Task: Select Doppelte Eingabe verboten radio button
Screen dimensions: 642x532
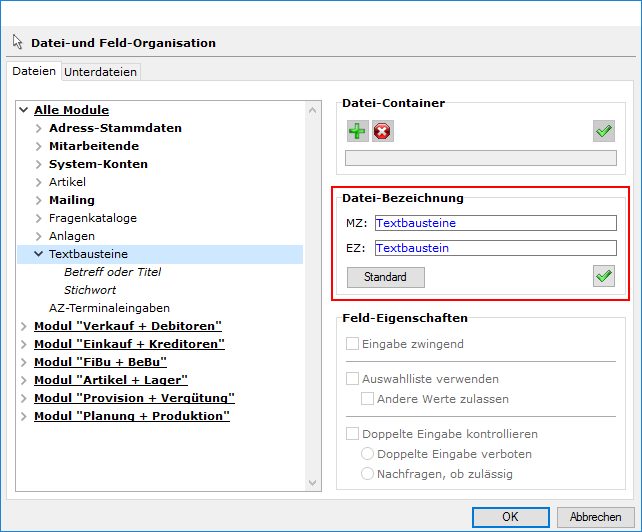Action: [x=368, y=454]
